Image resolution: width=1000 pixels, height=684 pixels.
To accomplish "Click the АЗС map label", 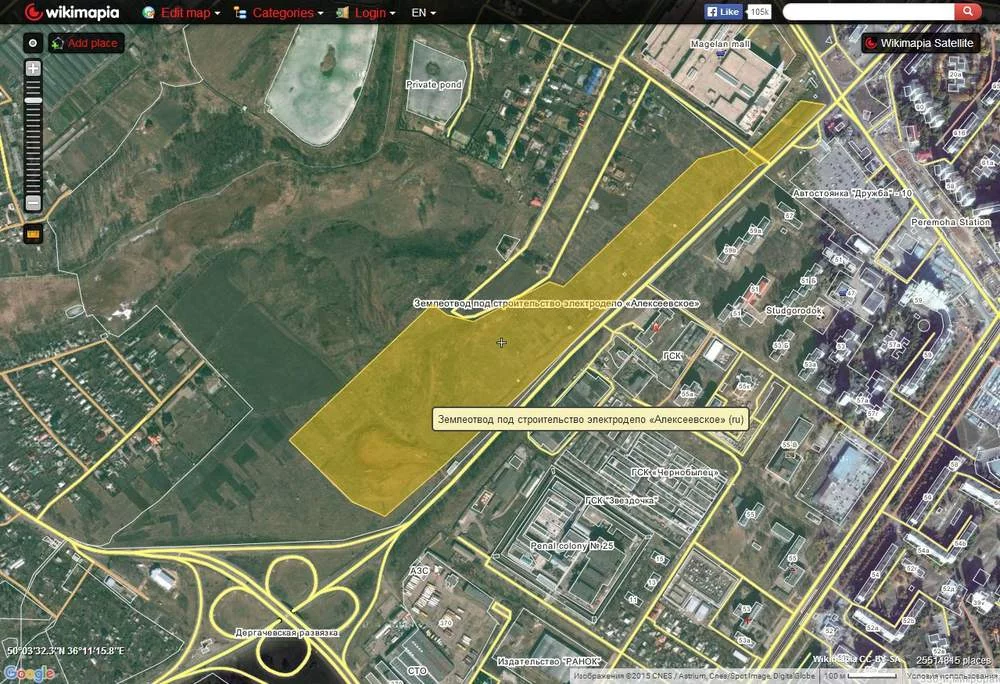I will click(x=418, y=571).
